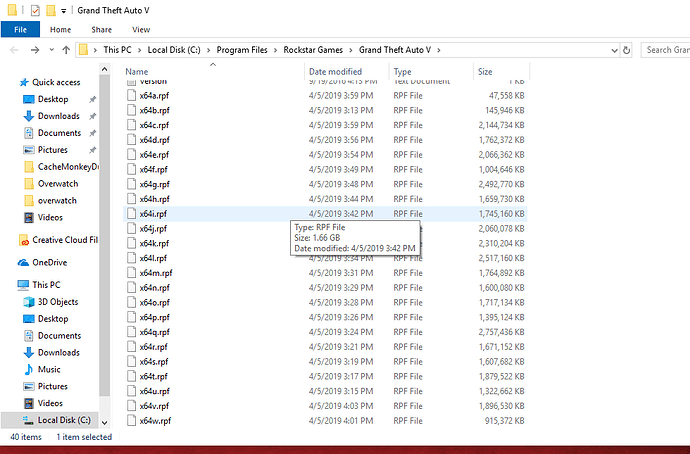Click the Properties checkmark icon in title bar
This screenshot has width=690, height=454.
[35, 10]
